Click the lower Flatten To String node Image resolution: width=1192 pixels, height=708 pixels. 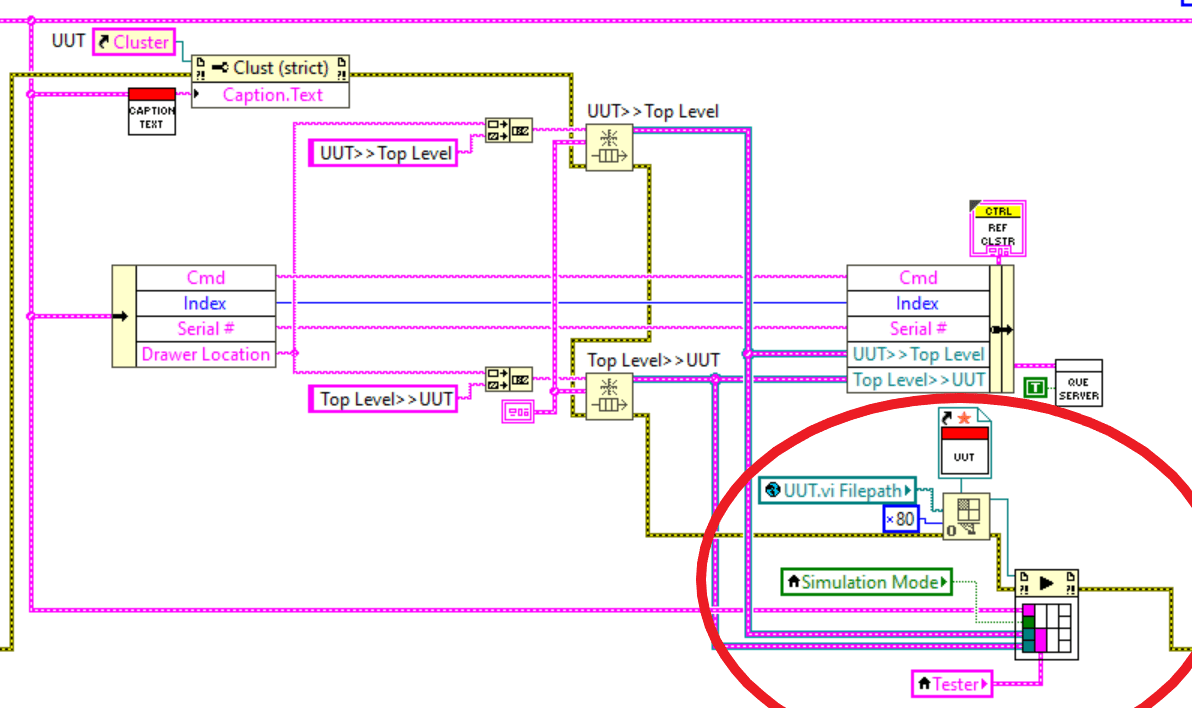511,379
